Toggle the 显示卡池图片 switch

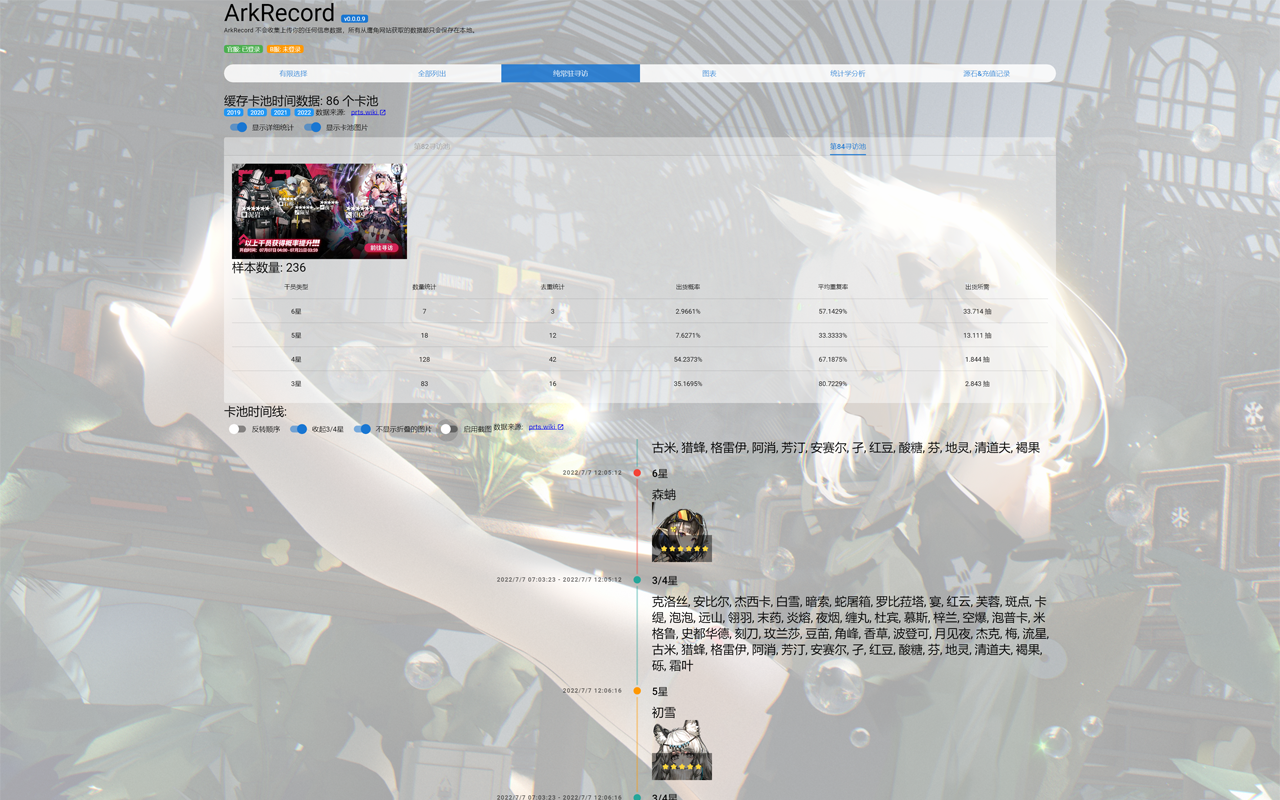point(313,128)
